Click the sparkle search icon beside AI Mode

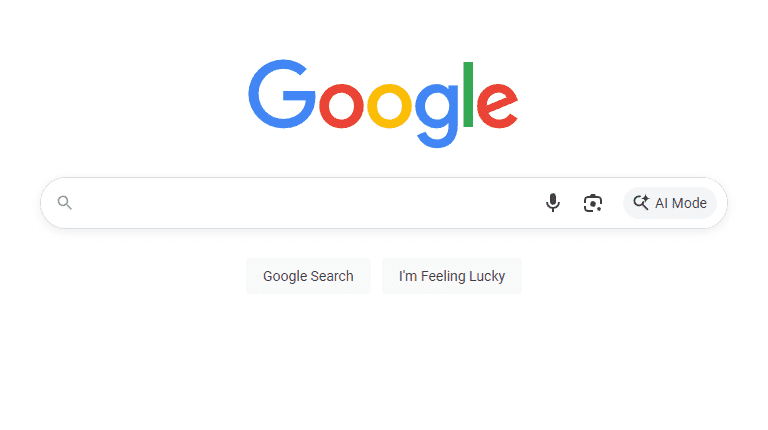click(641, 202)
